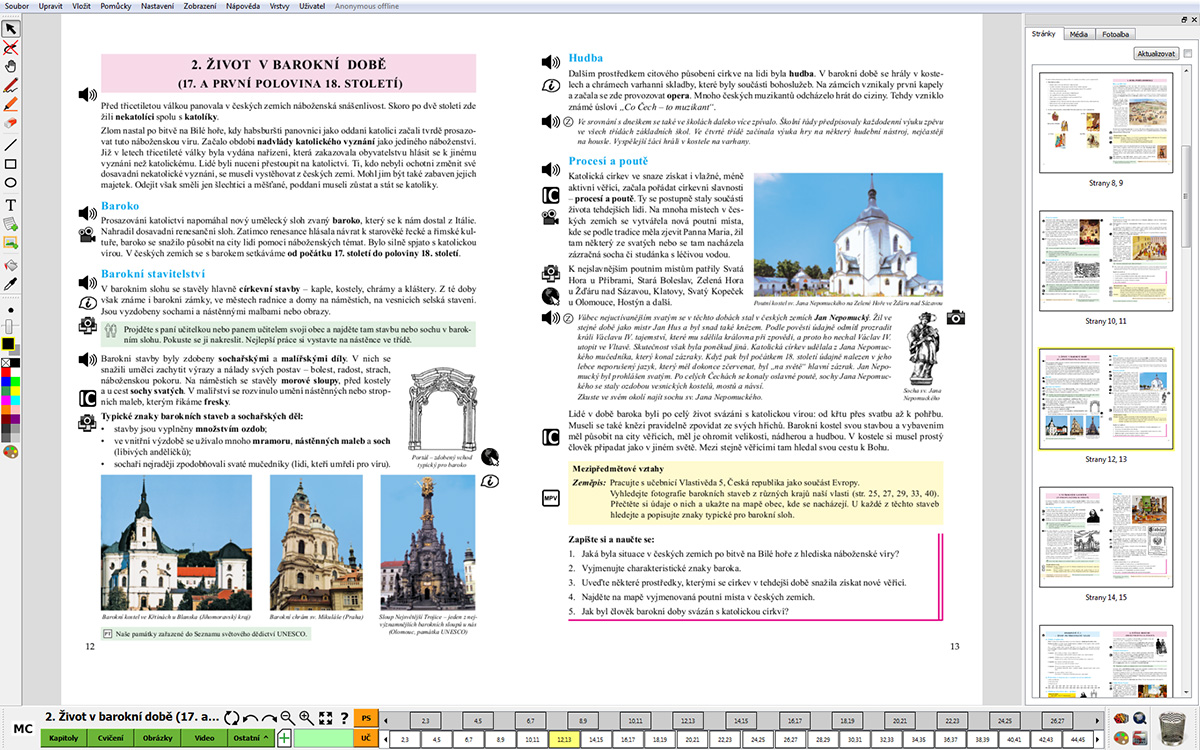The height and width of the screenshot is (750, 1200).
Task: Open the Pomůcky menu
Action: [118, 6]
